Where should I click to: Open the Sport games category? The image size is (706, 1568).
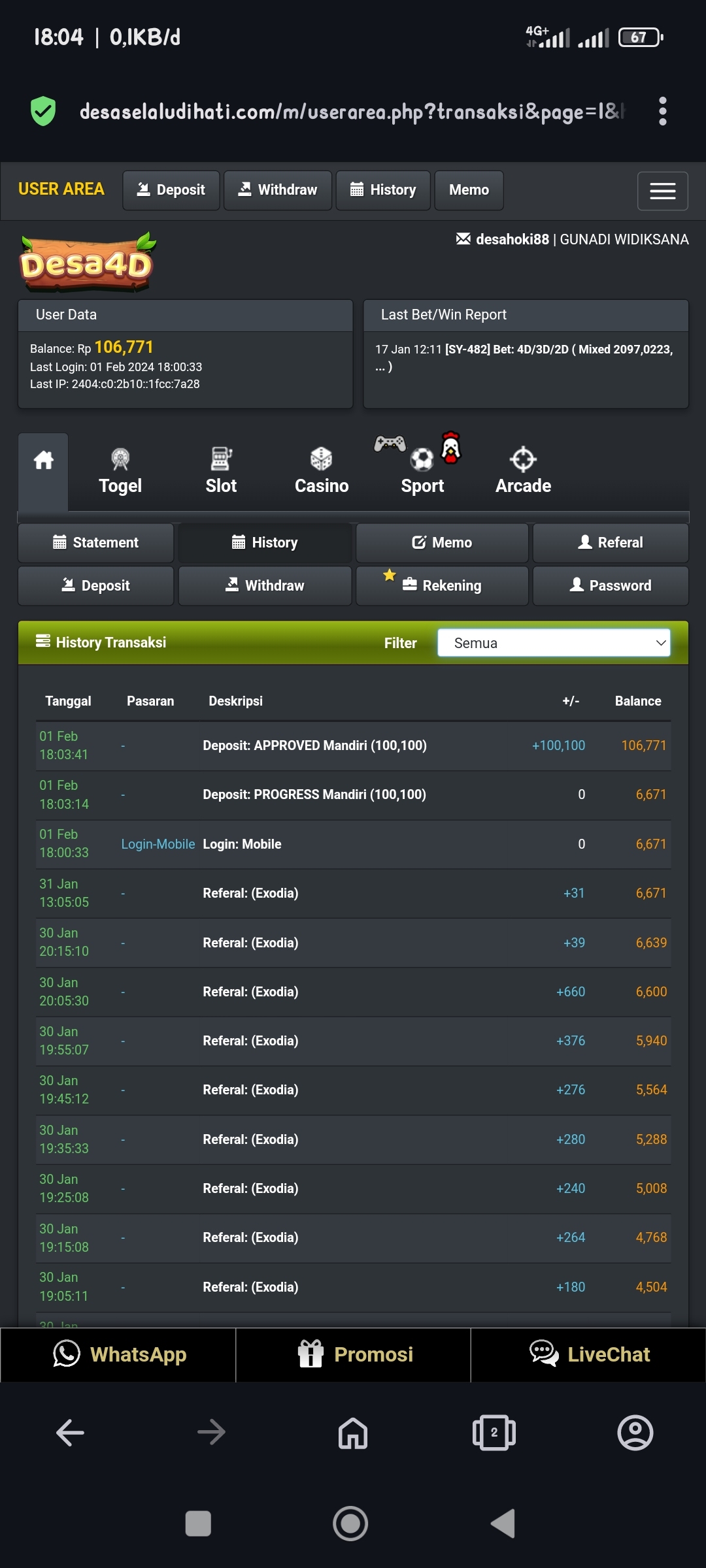click(x=422, y=471)
